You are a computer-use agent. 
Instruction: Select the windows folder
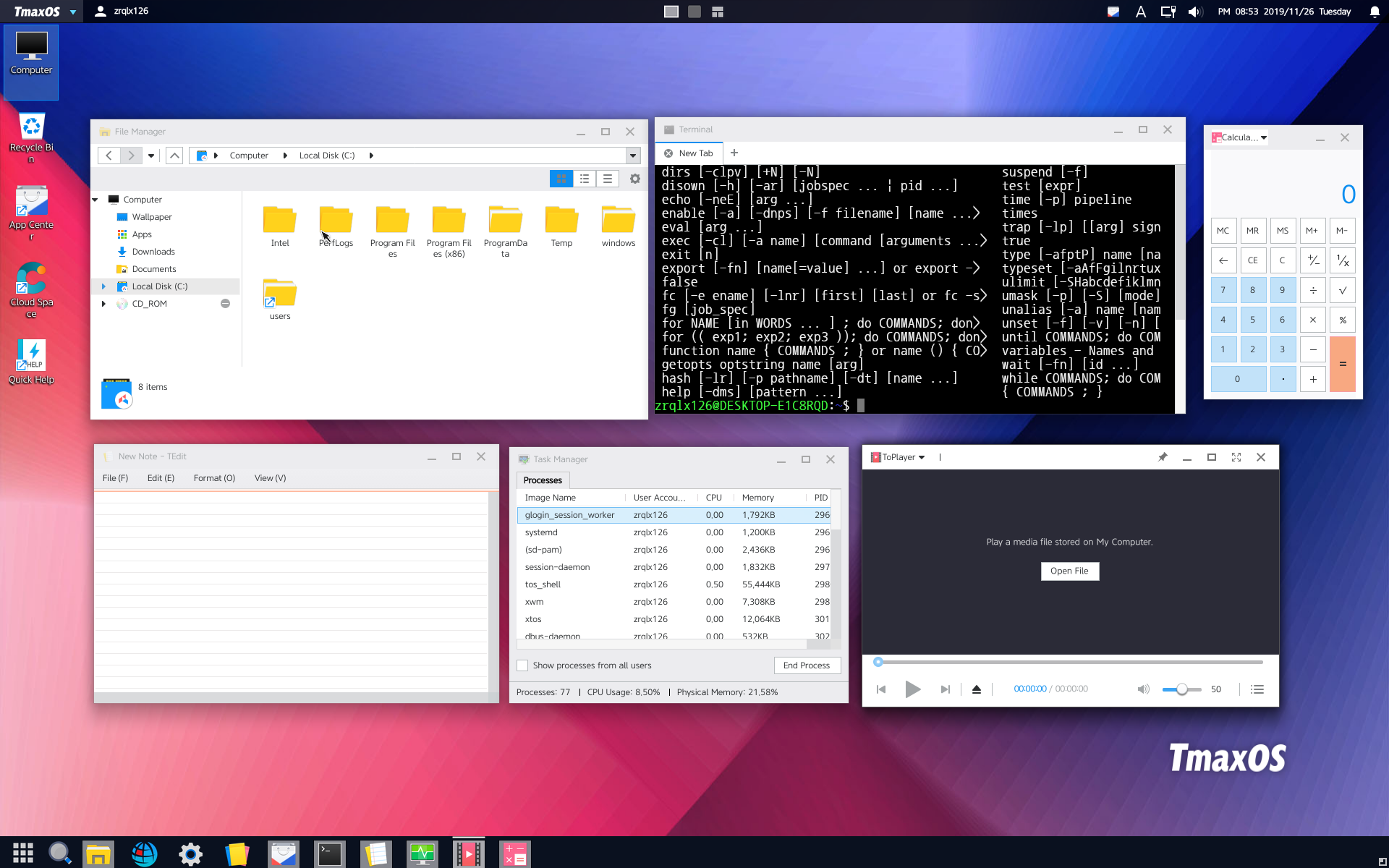click(x=619, y=226)
